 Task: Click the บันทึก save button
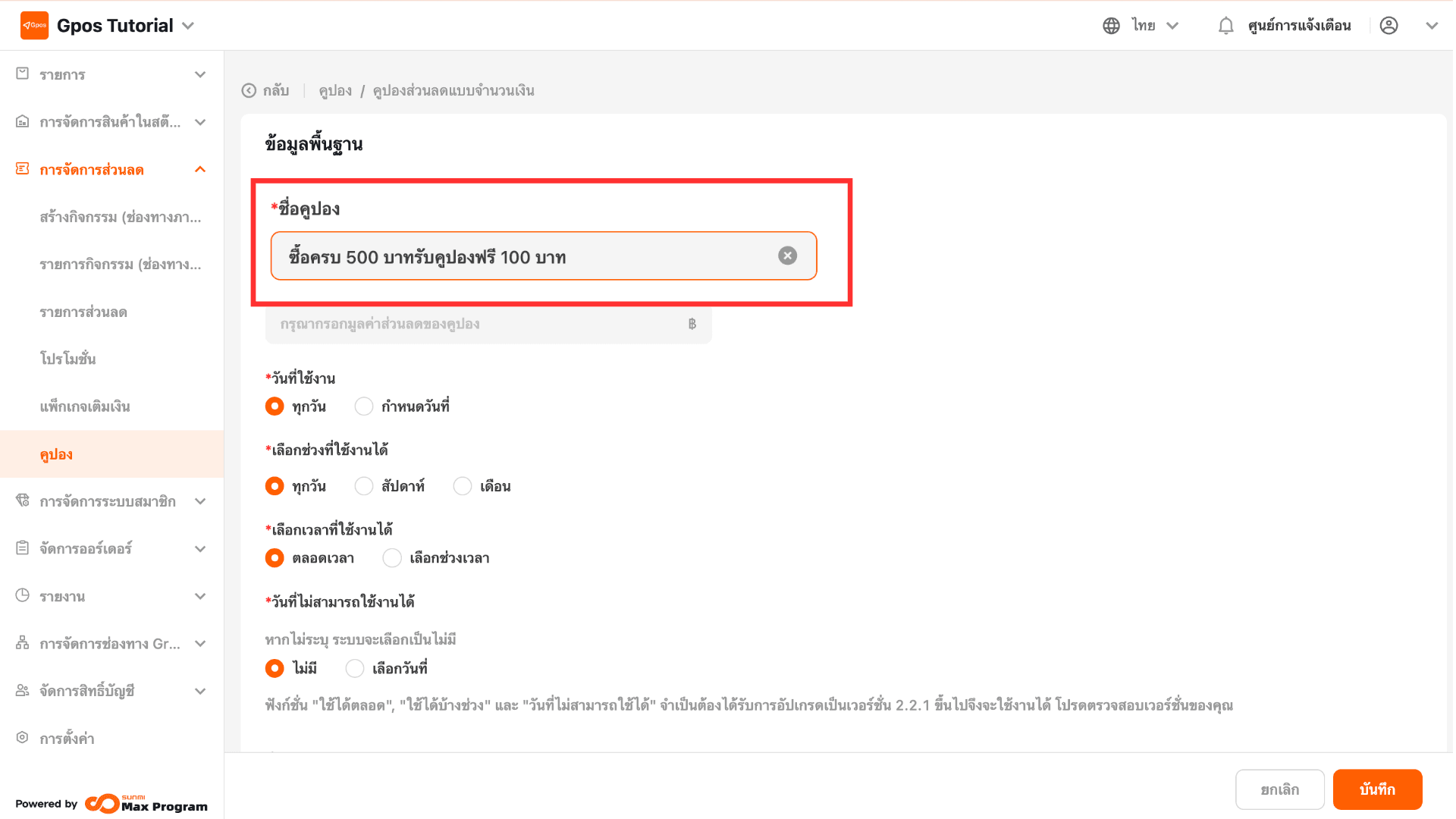1377,789
